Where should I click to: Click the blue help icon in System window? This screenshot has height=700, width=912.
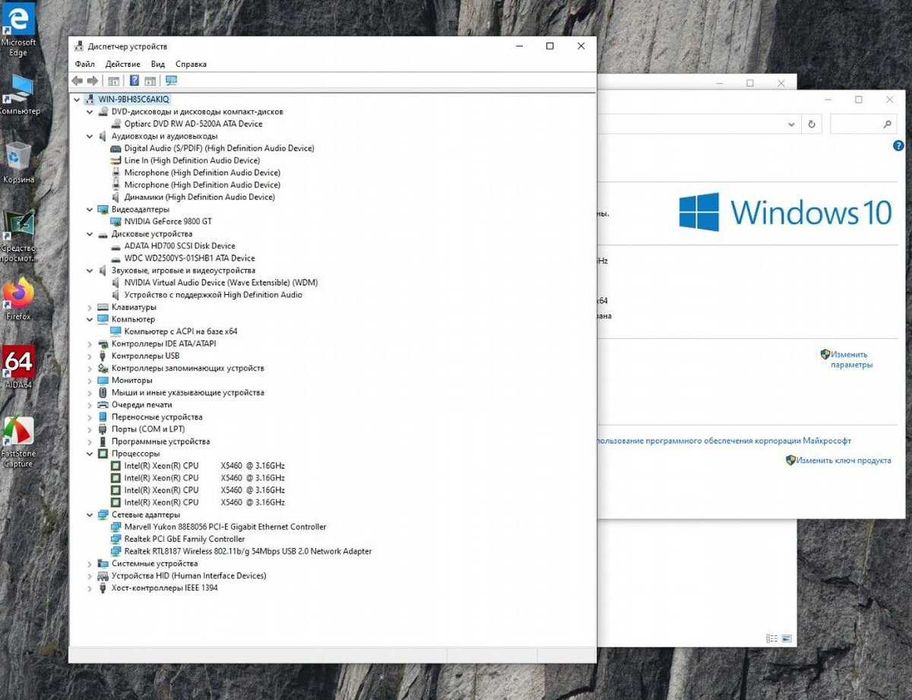coord(898,146)
